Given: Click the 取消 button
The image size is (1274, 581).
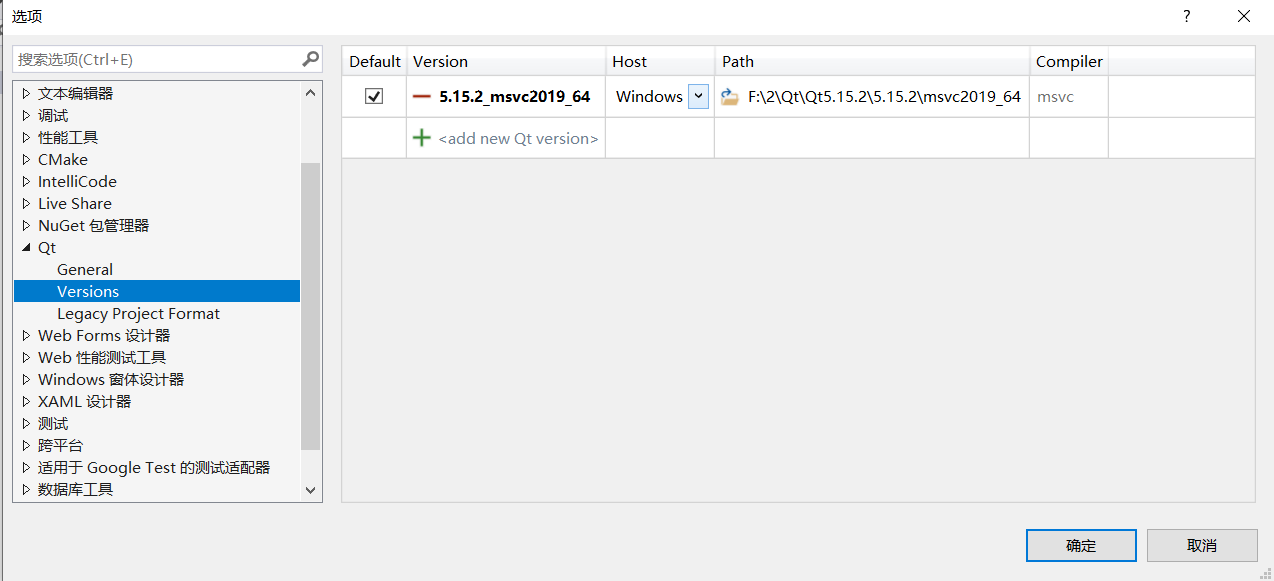Looking at the screenshot, I should click(x=1201, y=545).
